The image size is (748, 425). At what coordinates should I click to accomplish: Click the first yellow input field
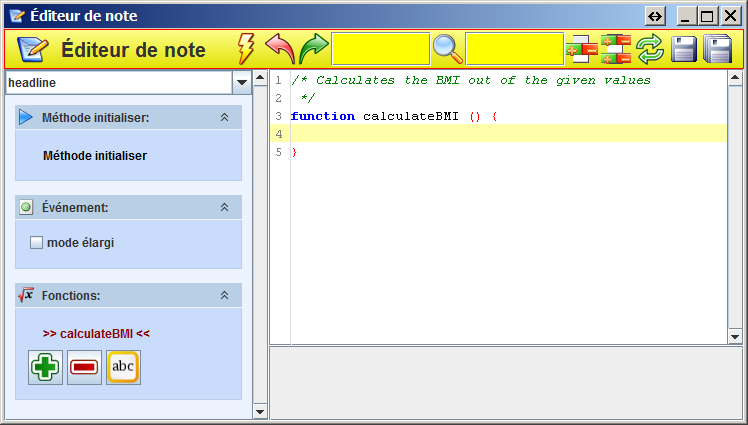[380, 49]
